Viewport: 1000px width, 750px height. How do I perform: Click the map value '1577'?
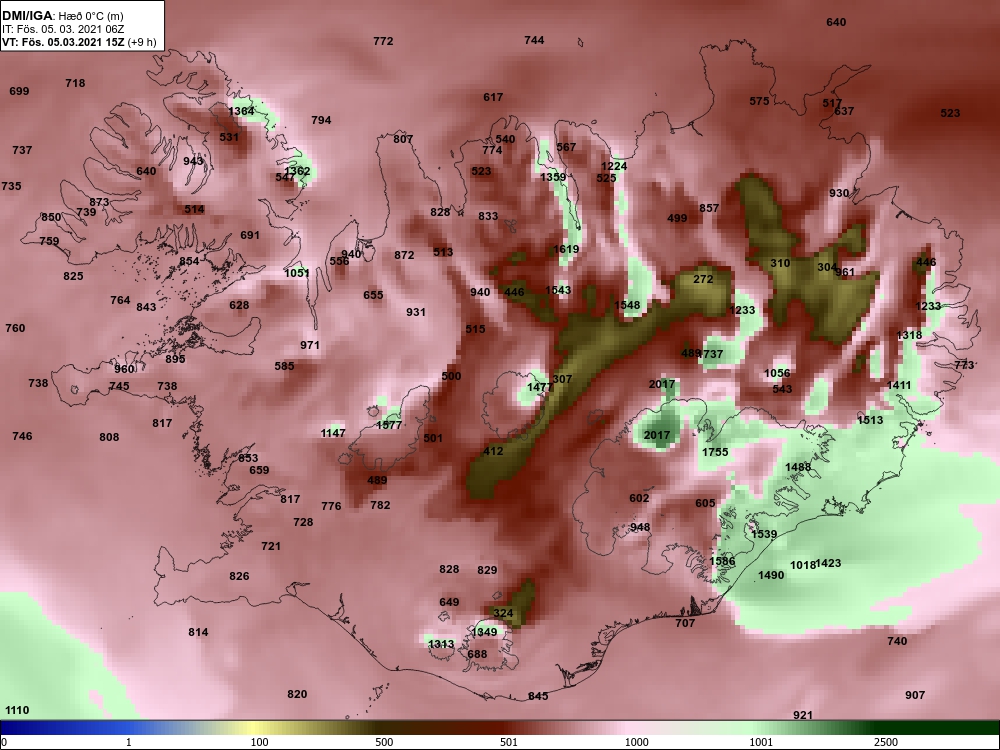389,425
